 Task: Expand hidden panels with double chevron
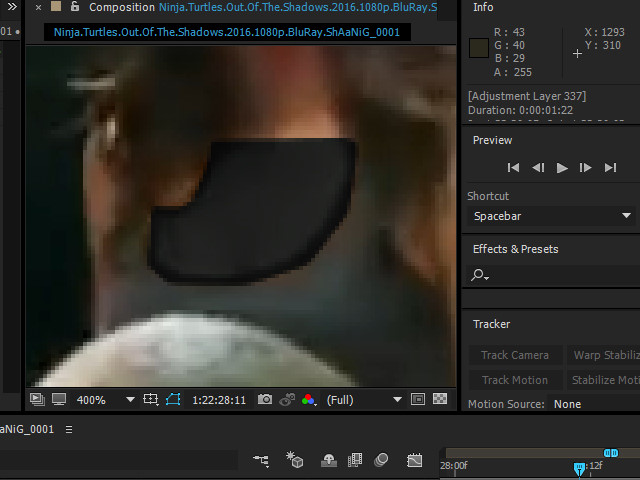[12, 7]
